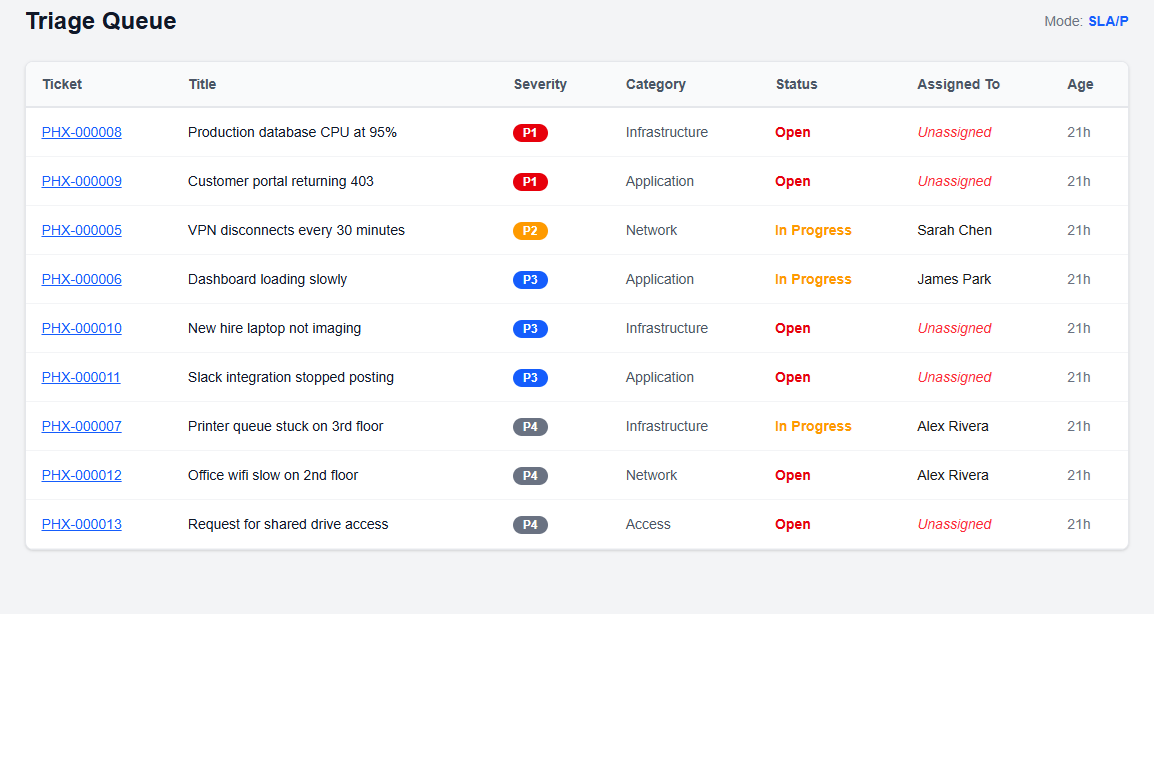
Task: Click the Ticket column header
Action: (62, 84)
